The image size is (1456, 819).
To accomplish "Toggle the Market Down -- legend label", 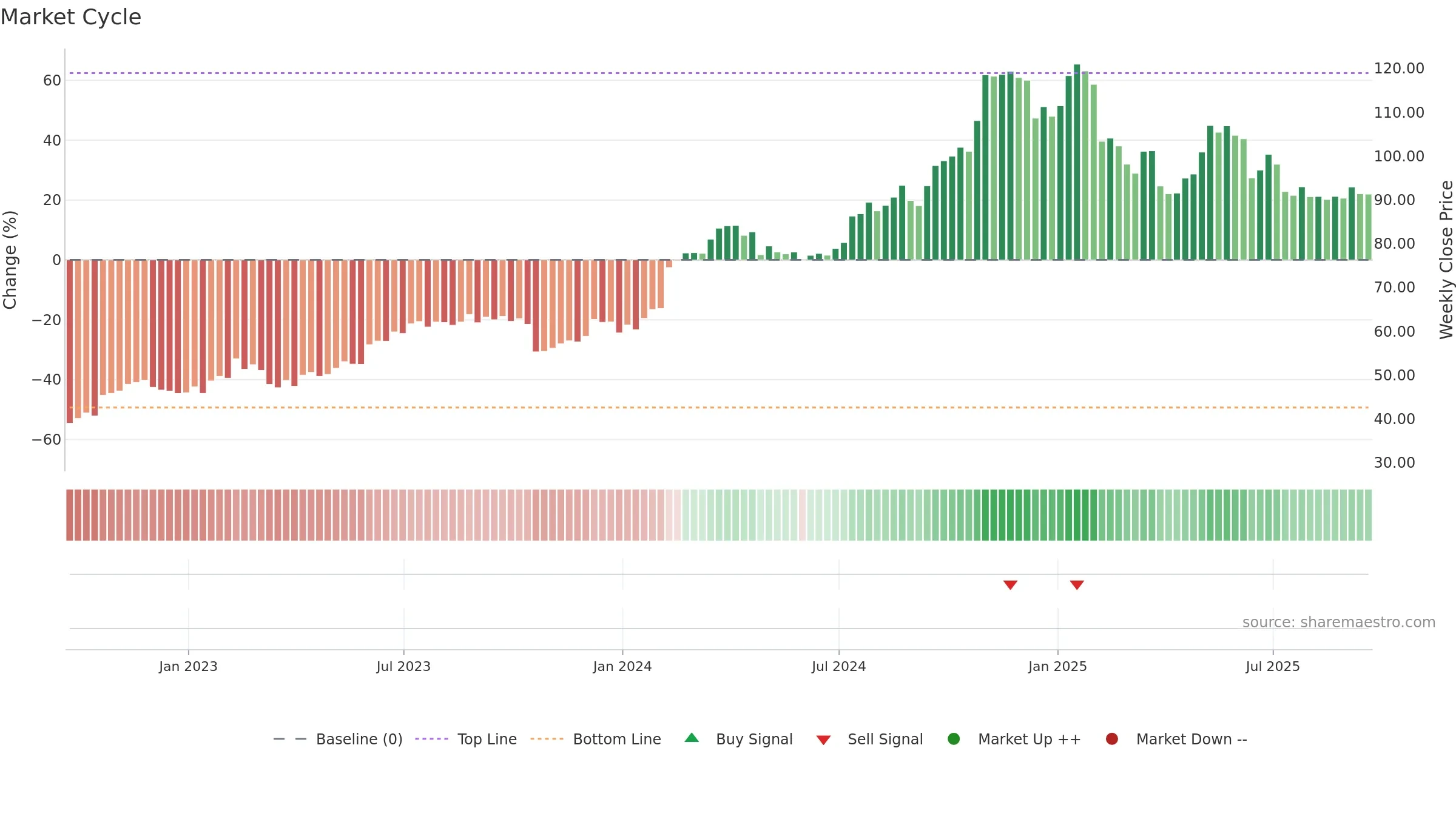I will click(1191, 740).
